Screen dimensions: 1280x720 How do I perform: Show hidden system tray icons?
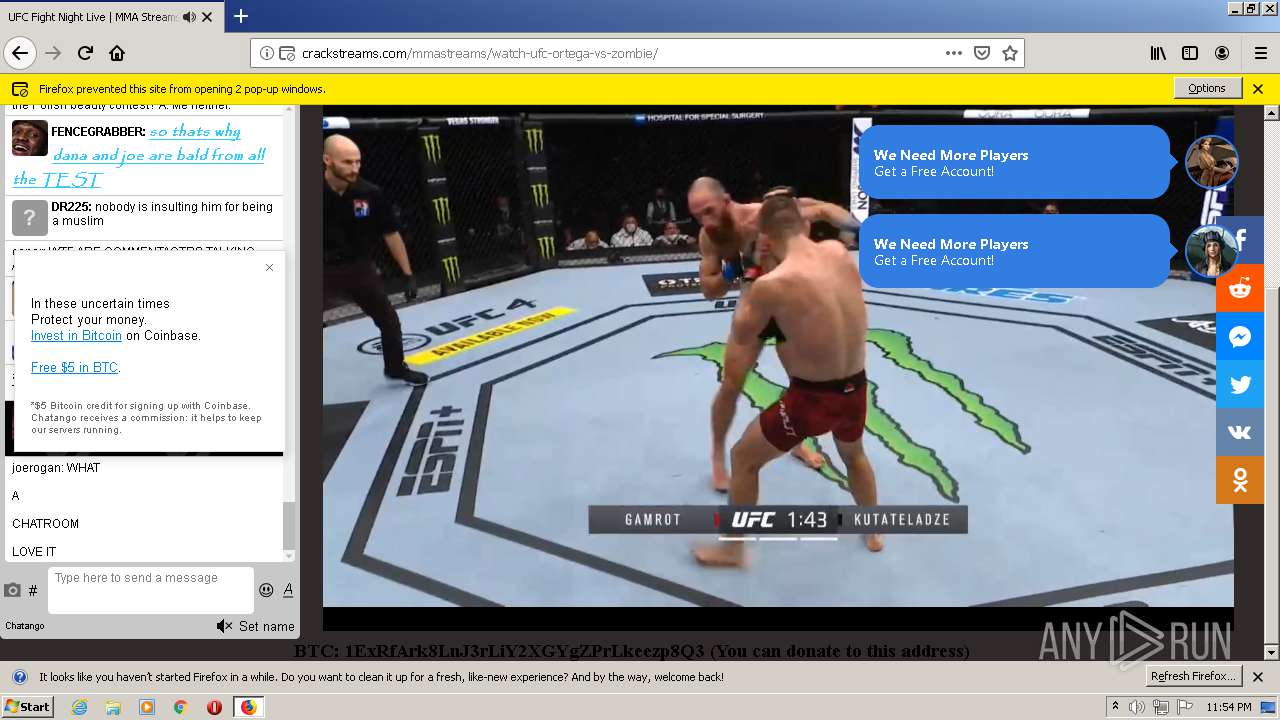1116,707
